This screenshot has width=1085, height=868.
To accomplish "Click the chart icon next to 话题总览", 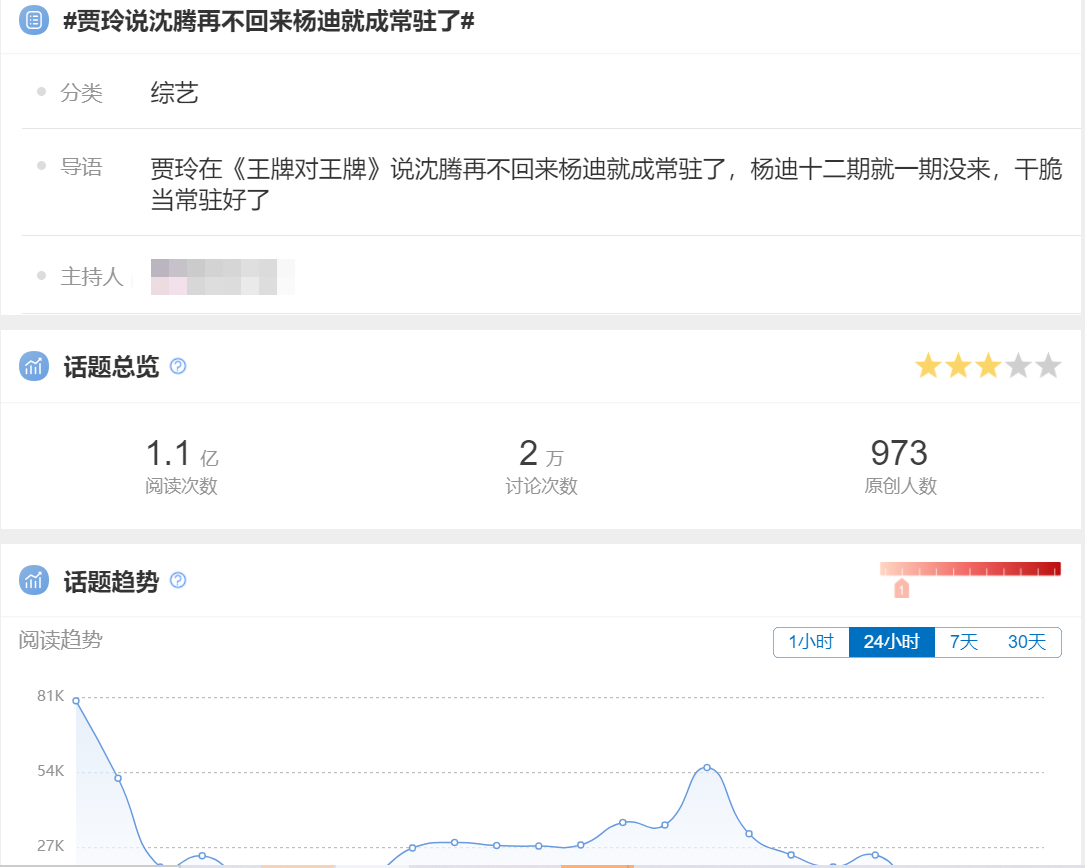I will pyautogui.click(x=34, y=365).
